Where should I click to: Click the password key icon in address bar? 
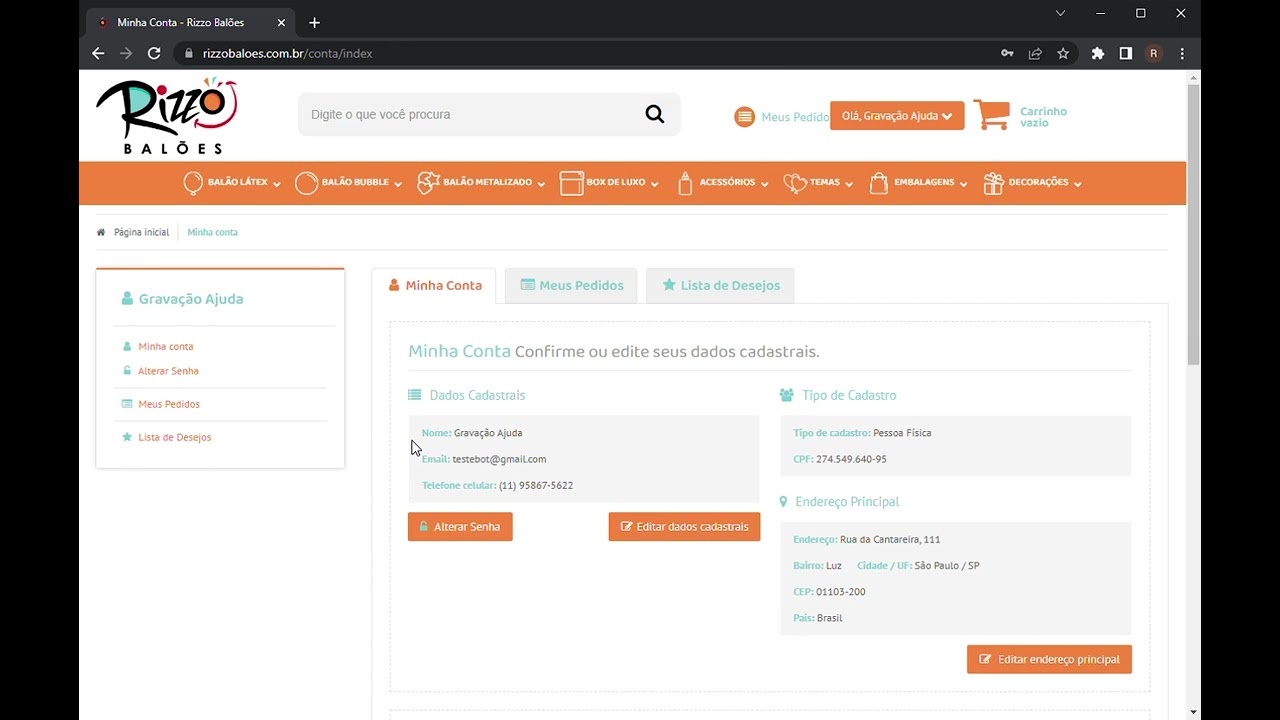tap(1007, 53)
